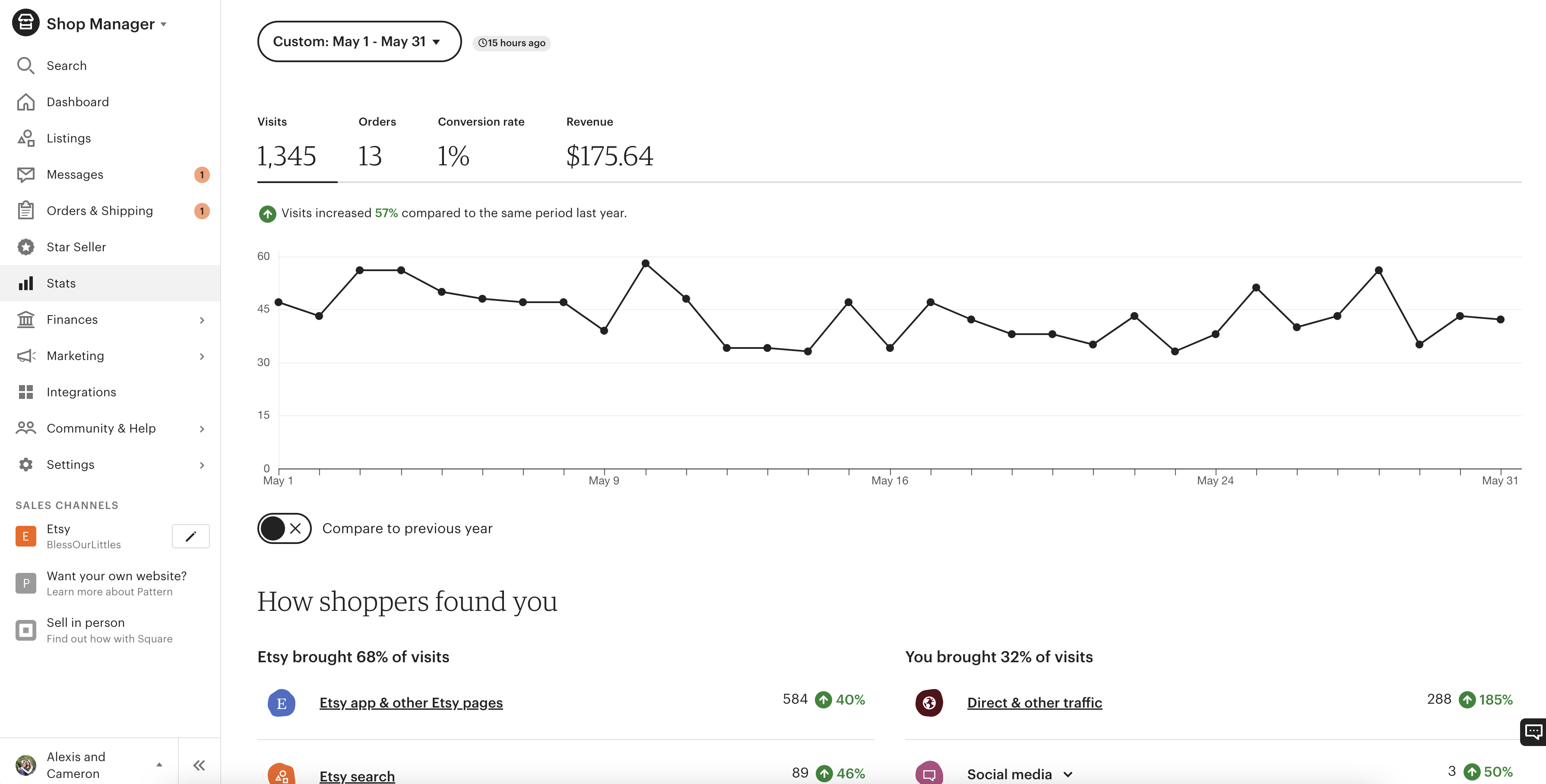Click the Orders & Shipping notification badge
Viewport: 1546px width, 784px height.
[202, 211]
